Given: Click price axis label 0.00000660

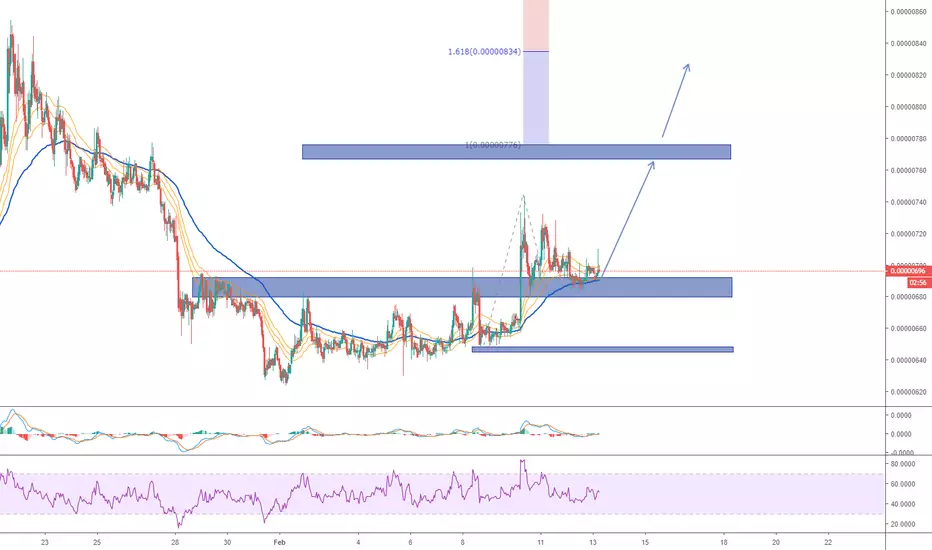Looking at the screenshot, I should coord(908,328).
